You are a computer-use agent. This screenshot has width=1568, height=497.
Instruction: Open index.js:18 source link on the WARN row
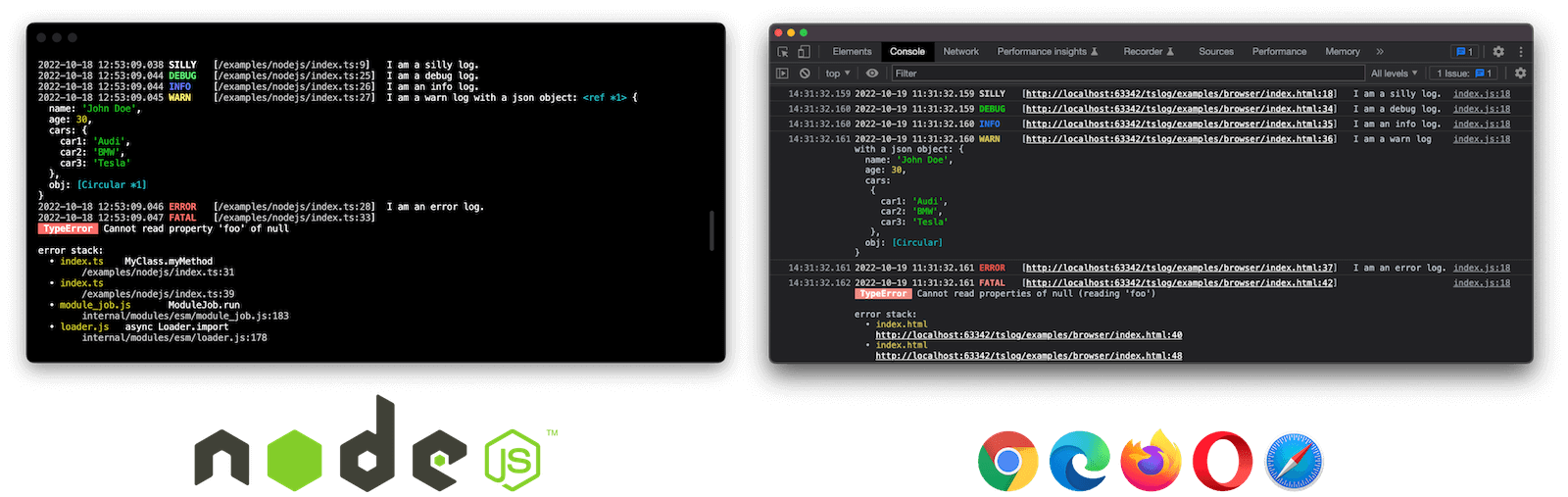[x=1482, y=139]
